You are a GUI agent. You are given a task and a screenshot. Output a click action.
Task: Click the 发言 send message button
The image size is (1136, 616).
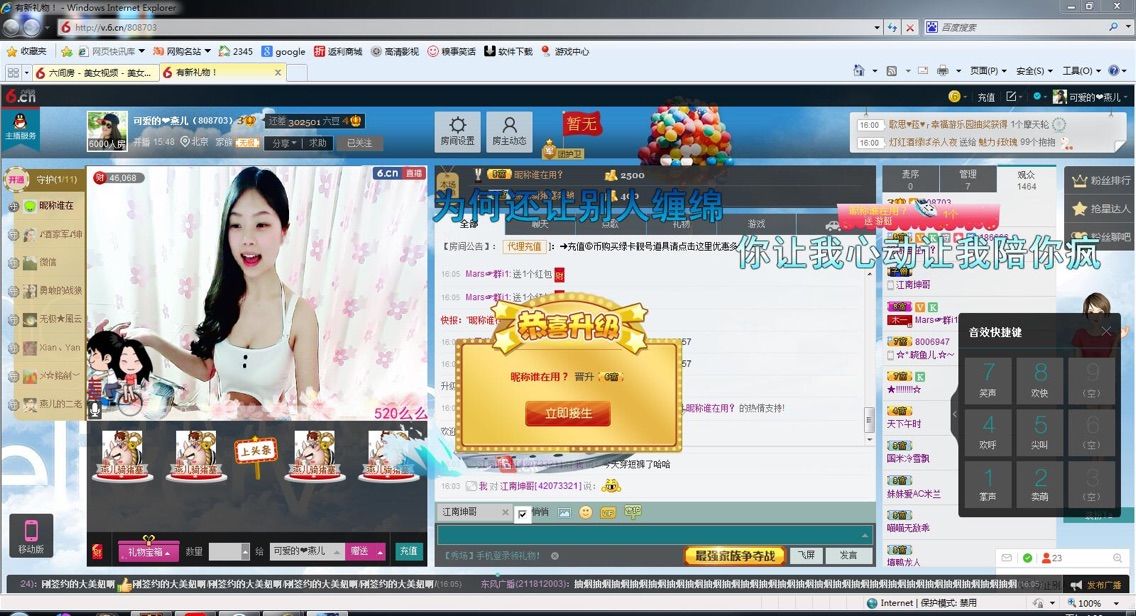pyautogui.click(x=848, y=555)
